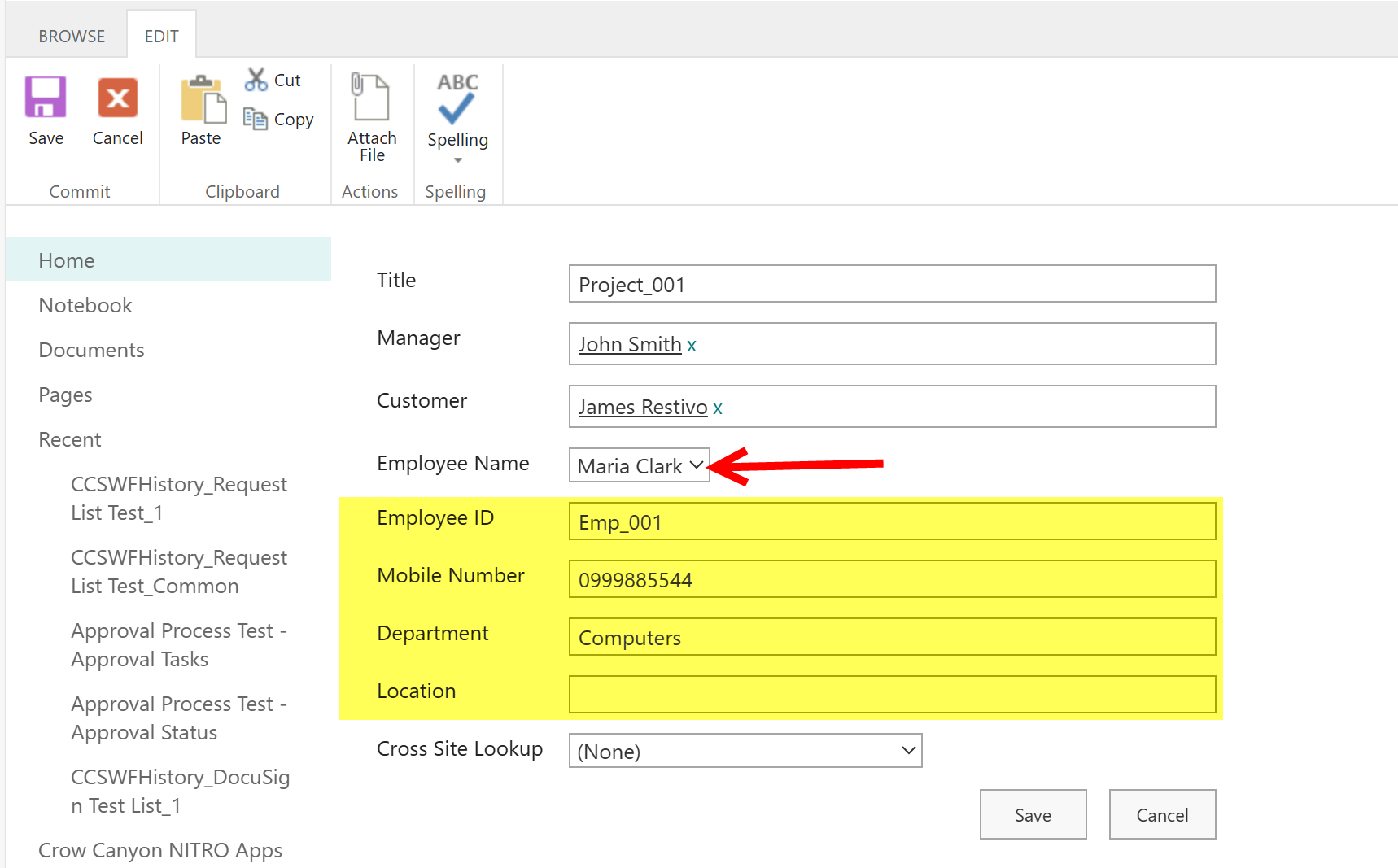Open the Spelling dropdown arrow

pos(458,160)
